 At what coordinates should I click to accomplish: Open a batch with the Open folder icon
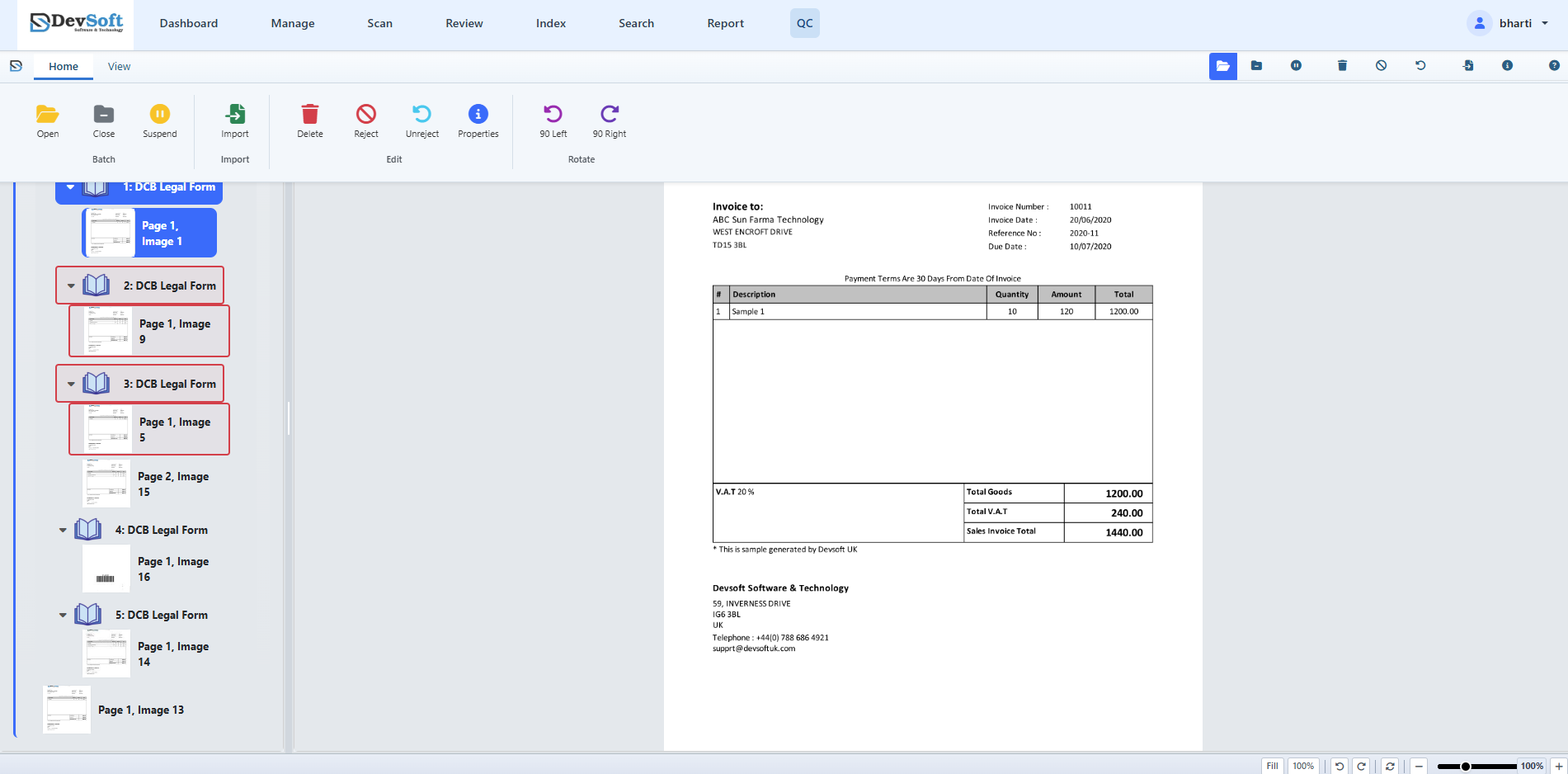pyautogui.click(x=48, y=114)
